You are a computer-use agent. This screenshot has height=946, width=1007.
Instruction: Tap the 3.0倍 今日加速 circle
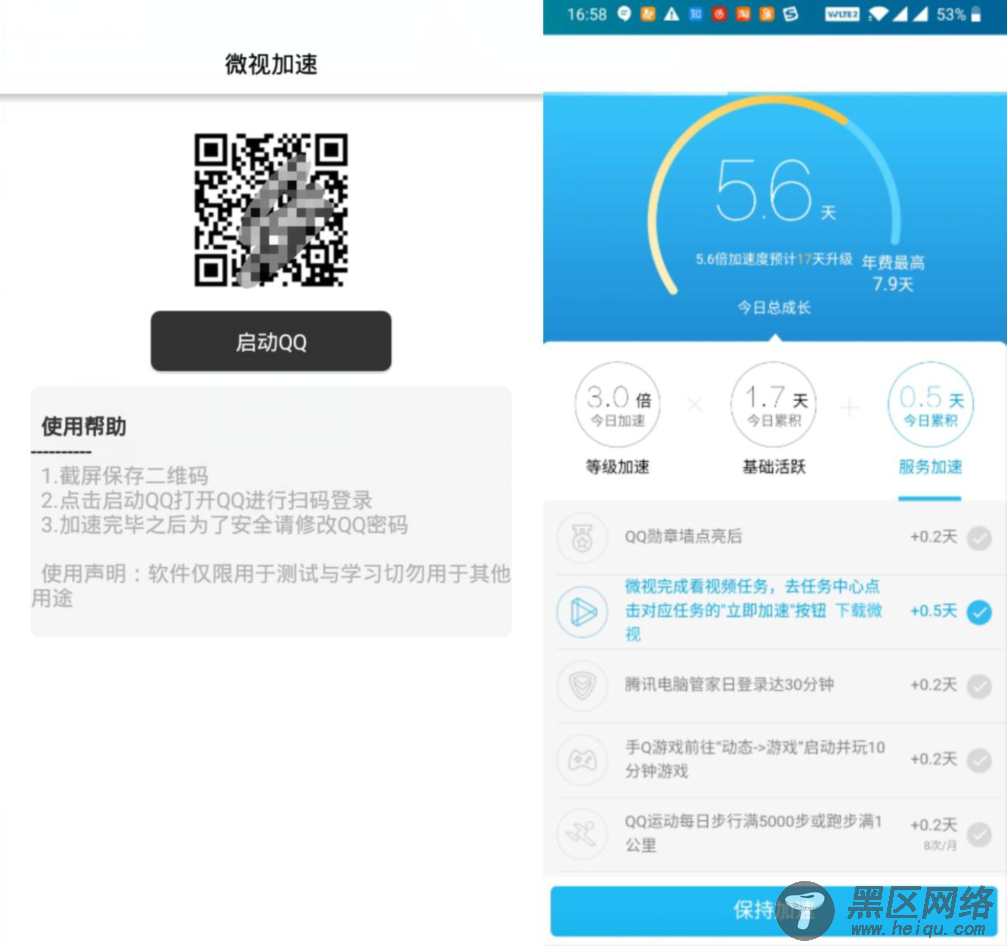617,405
